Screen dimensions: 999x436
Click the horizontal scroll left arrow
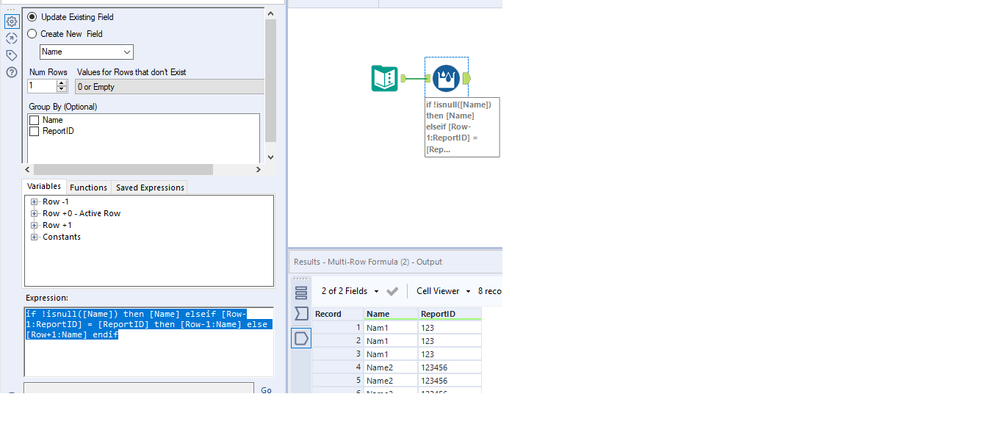coord(27,170)
